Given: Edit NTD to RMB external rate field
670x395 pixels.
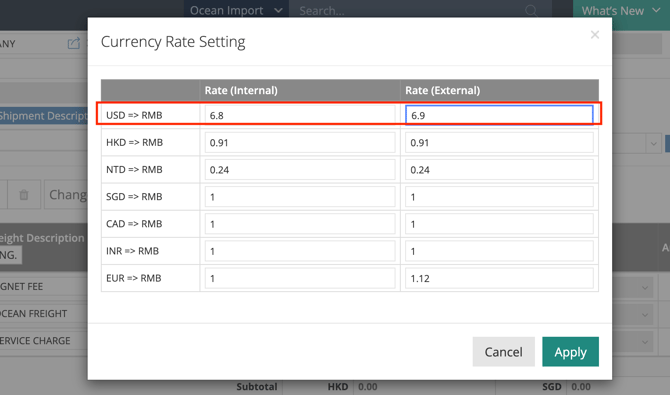Looking at the screenshot, I should tap(499, 170).
